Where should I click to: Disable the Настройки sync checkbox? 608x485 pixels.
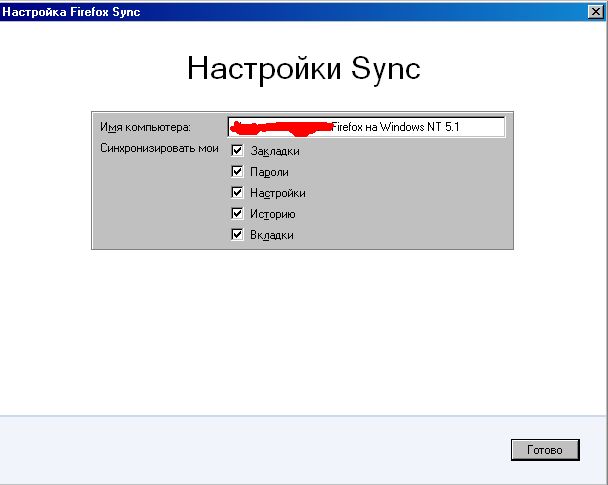237,192
